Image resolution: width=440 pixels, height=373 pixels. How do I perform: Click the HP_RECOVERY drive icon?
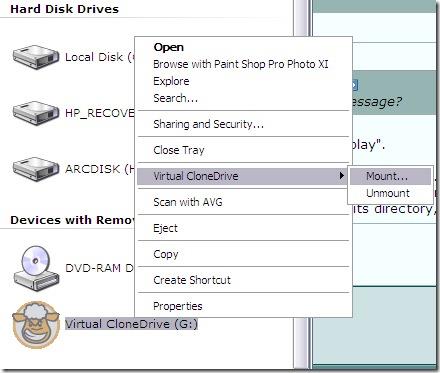pos(36,113)
